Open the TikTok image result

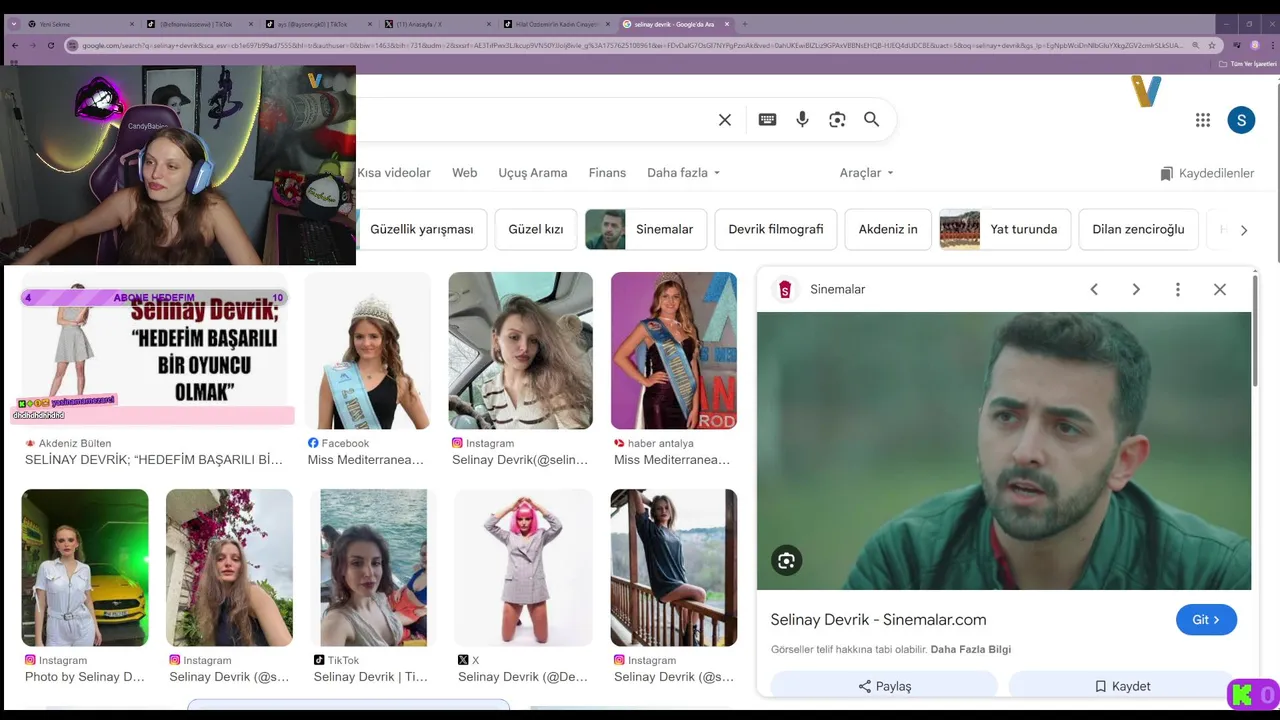point(373,567)
